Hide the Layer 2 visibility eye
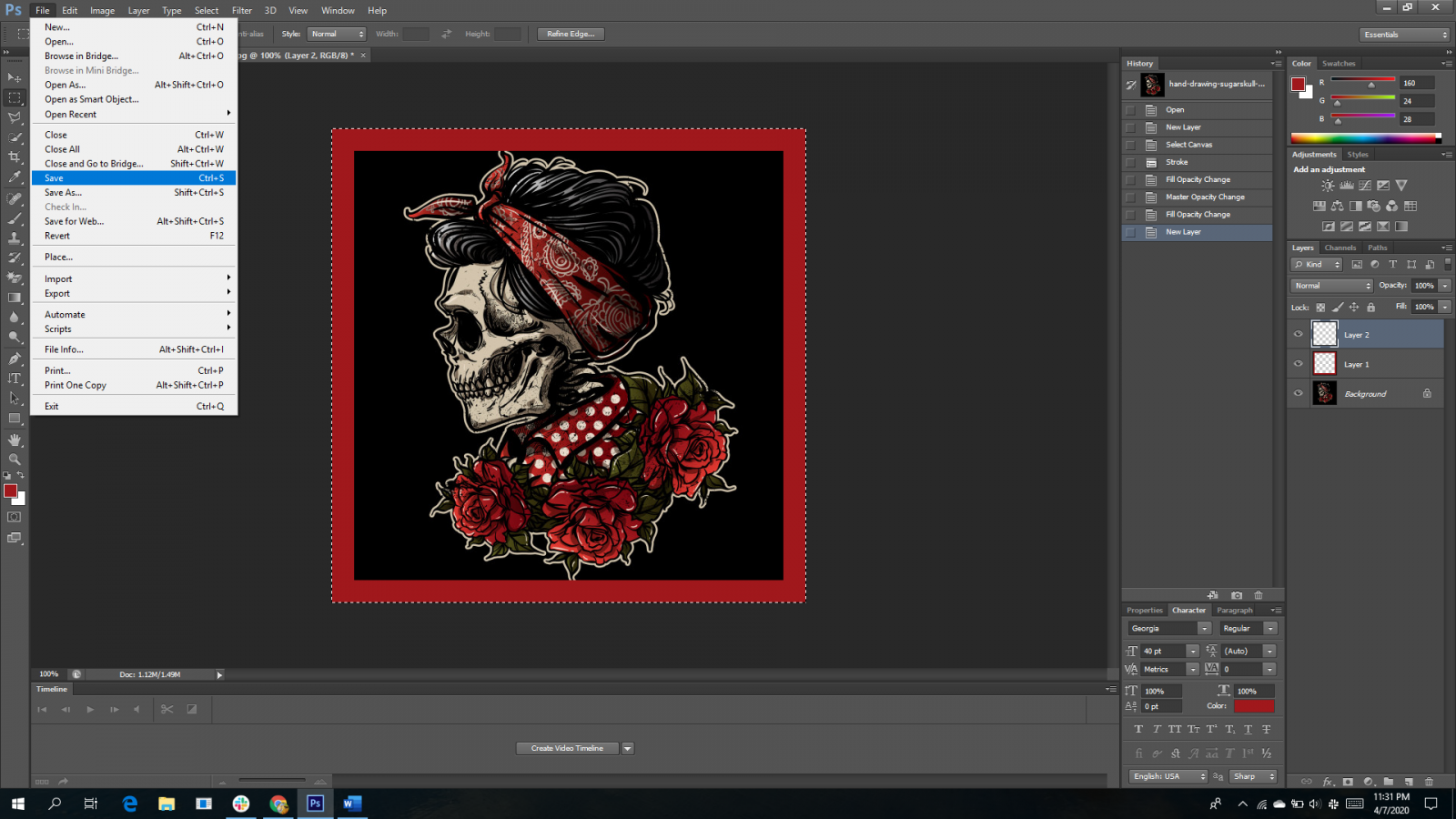 pos(1299,335)
